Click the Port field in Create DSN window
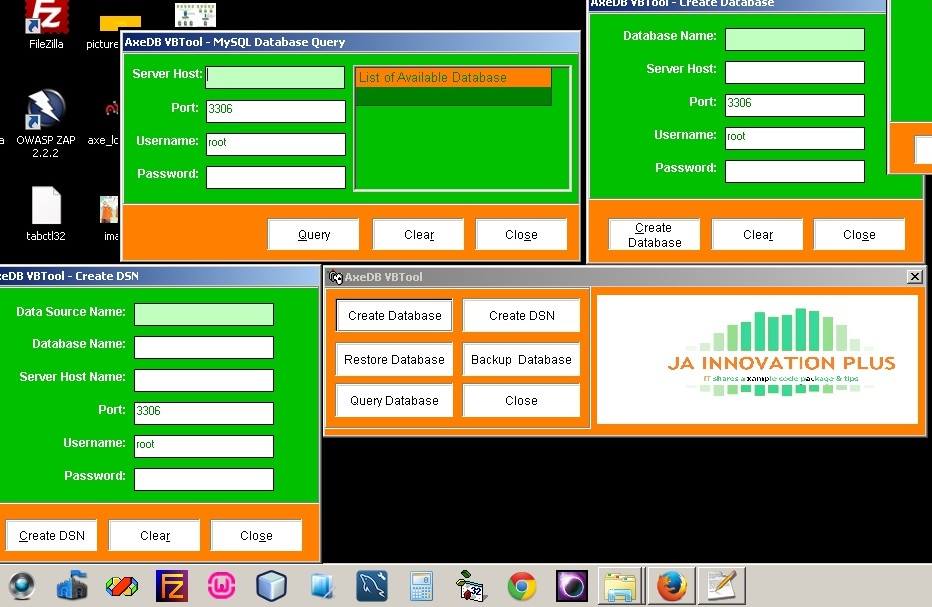The image size is (932, 607). tap(204, 413)
